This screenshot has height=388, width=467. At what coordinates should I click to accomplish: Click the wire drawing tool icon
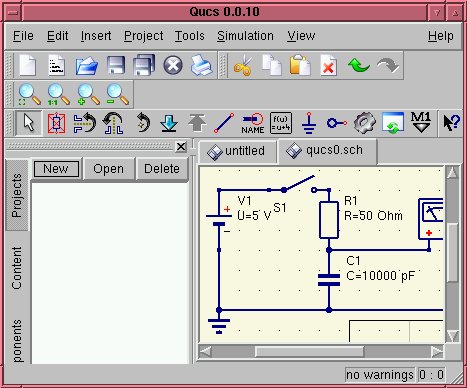224,123
